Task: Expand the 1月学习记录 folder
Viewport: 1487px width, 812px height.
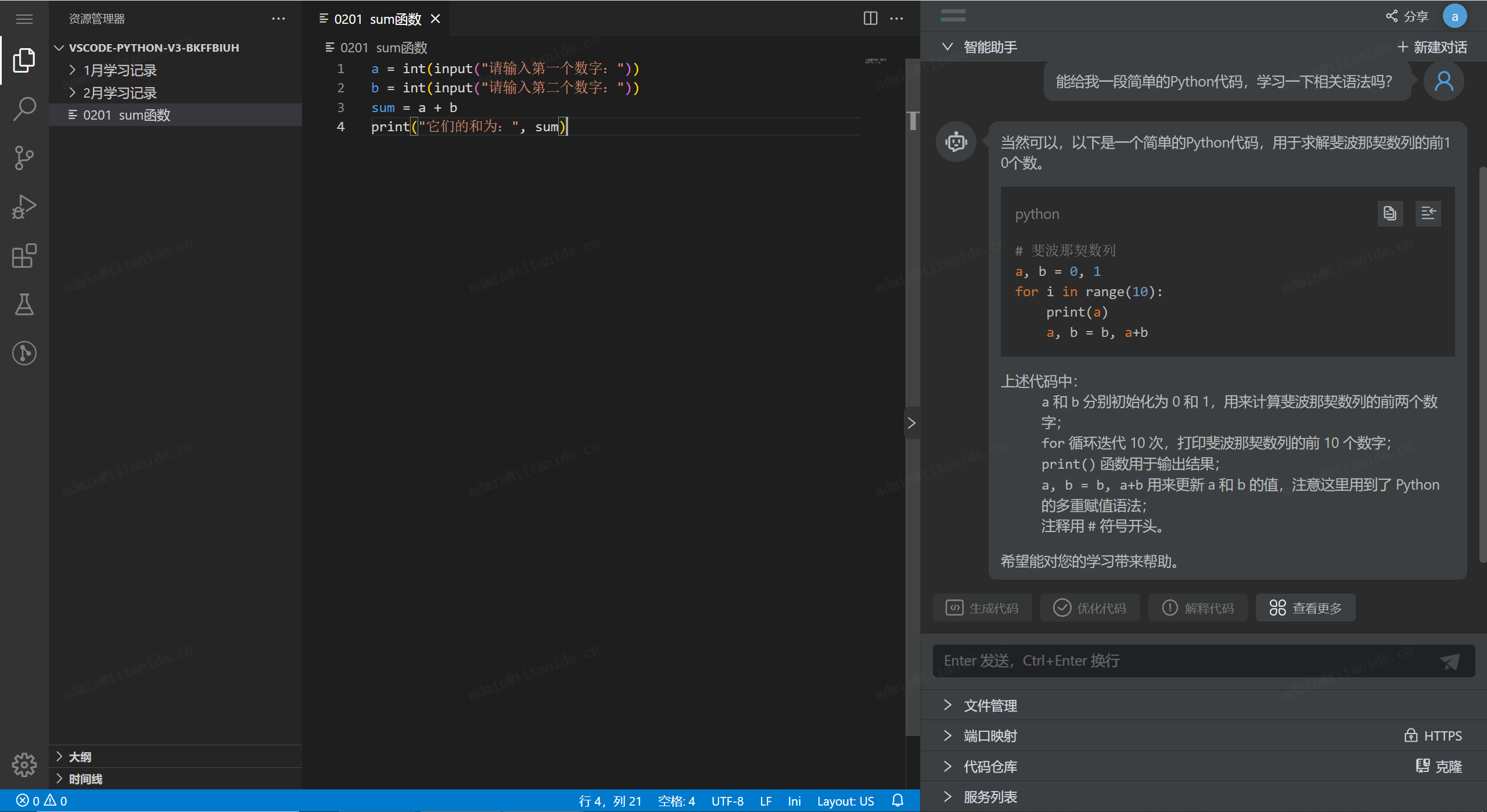Action: point(120,70)
